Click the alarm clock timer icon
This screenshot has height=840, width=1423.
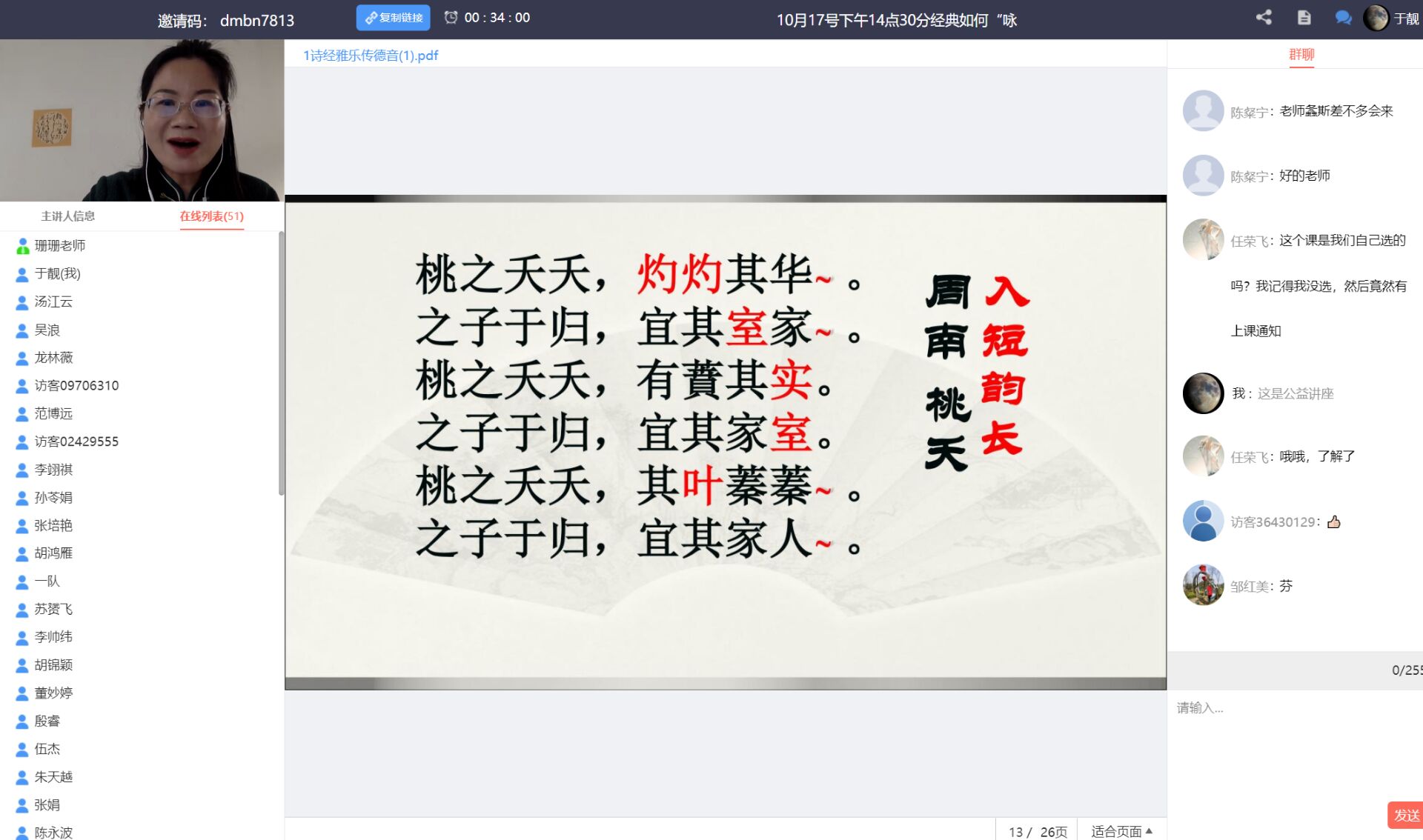[451, 17]
